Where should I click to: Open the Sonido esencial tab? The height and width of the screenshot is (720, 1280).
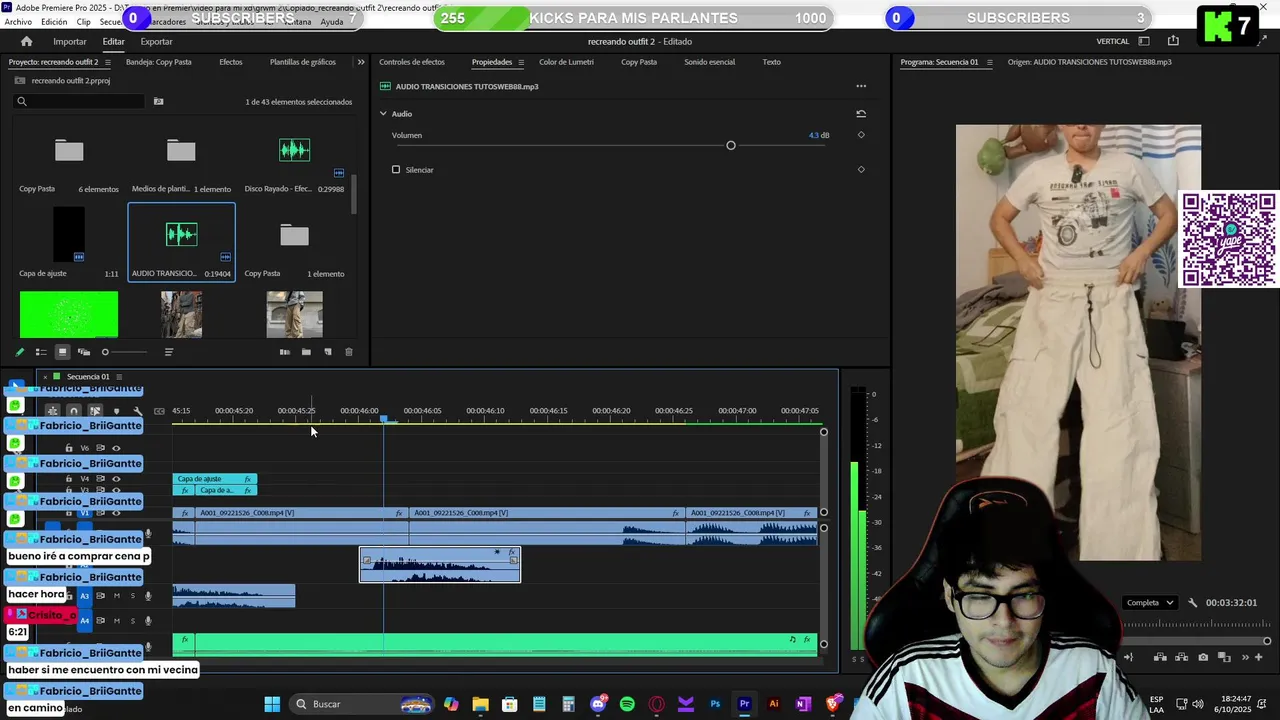point(709,62)
